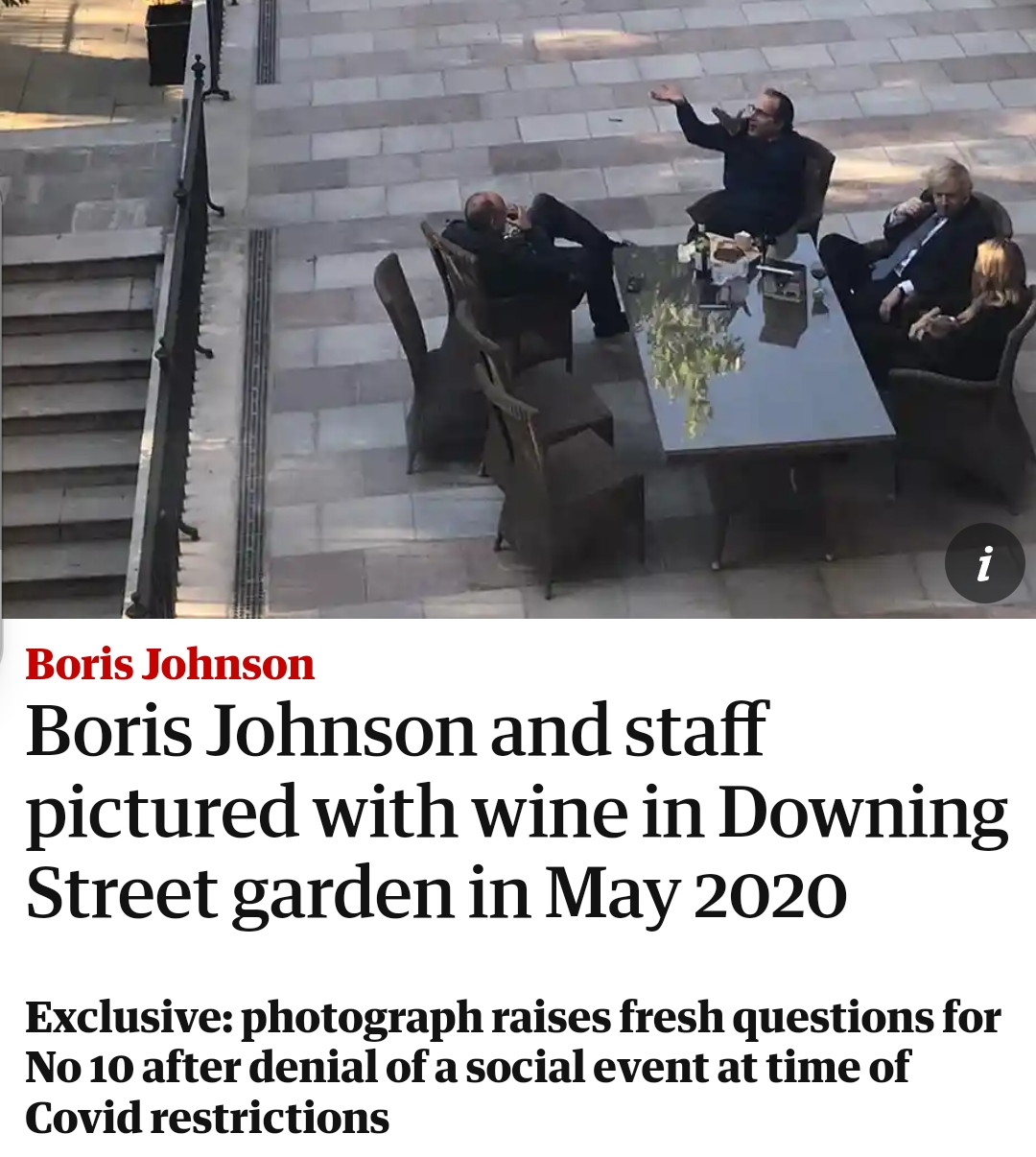The height and width of the screenshot is (1157, 1036).
Task: Click the empty wicker chair nearest camera
Action: click(556, 470)
